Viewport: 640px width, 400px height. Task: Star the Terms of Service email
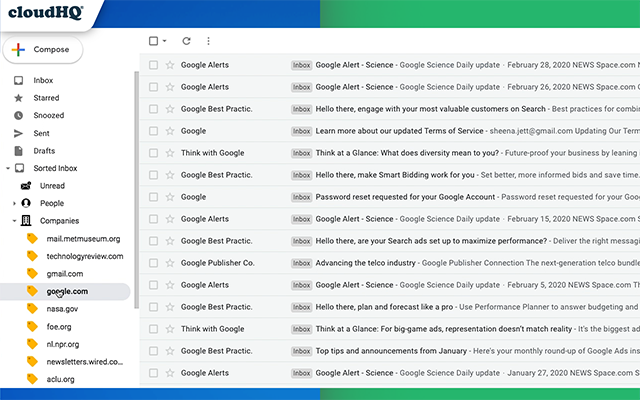[x=170, y=131]
